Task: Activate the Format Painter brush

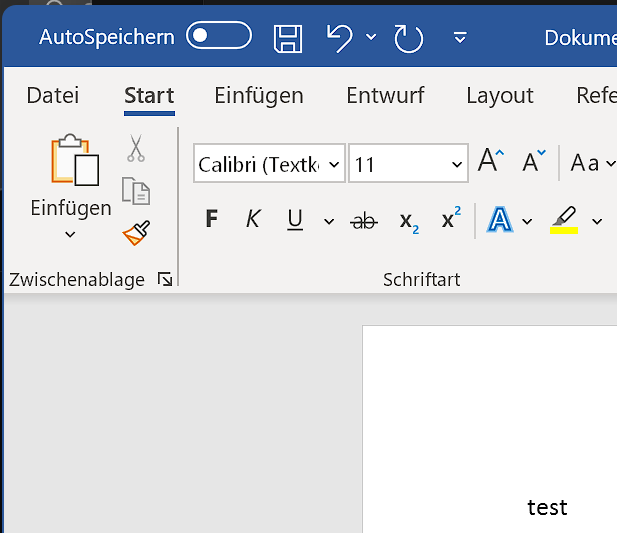Action: point(136,234)
